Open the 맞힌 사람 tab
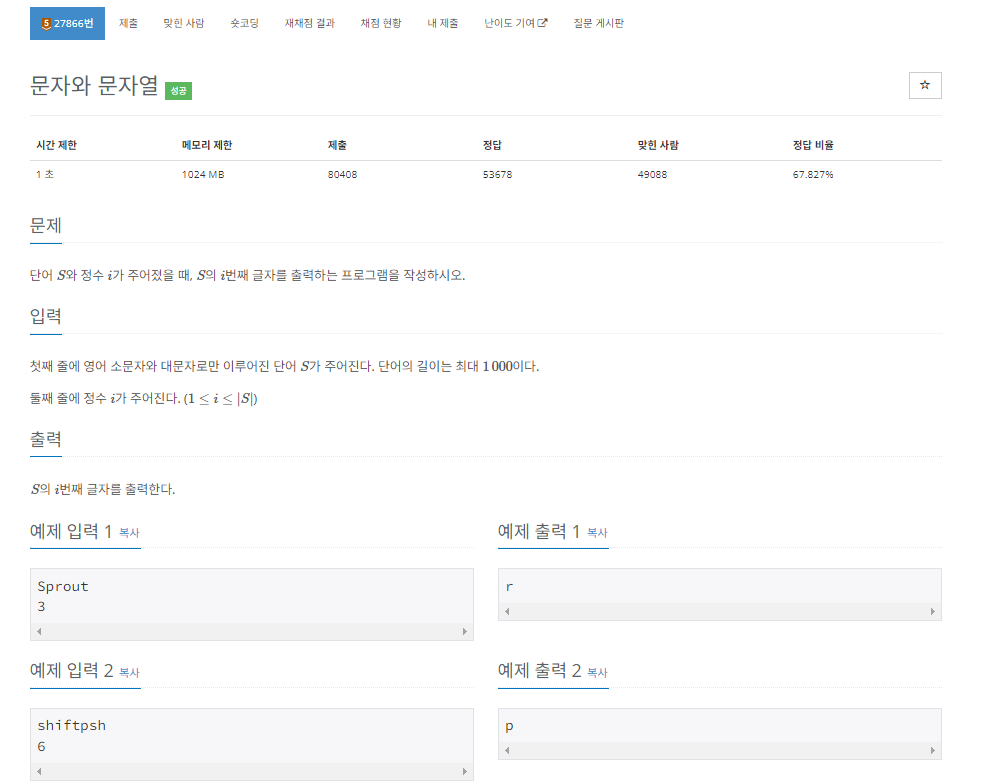982x781 pixels. click(183, 23)
